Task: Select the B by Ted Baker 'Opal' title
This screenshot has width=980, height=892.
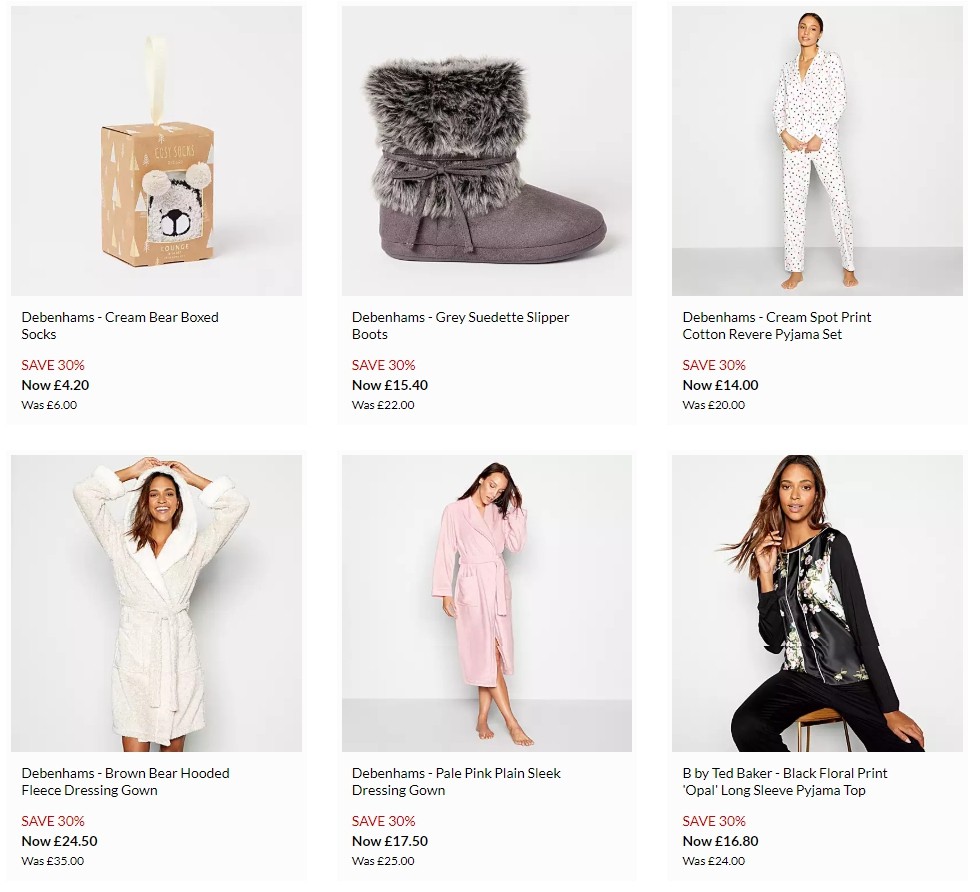Action: (780, 780)
